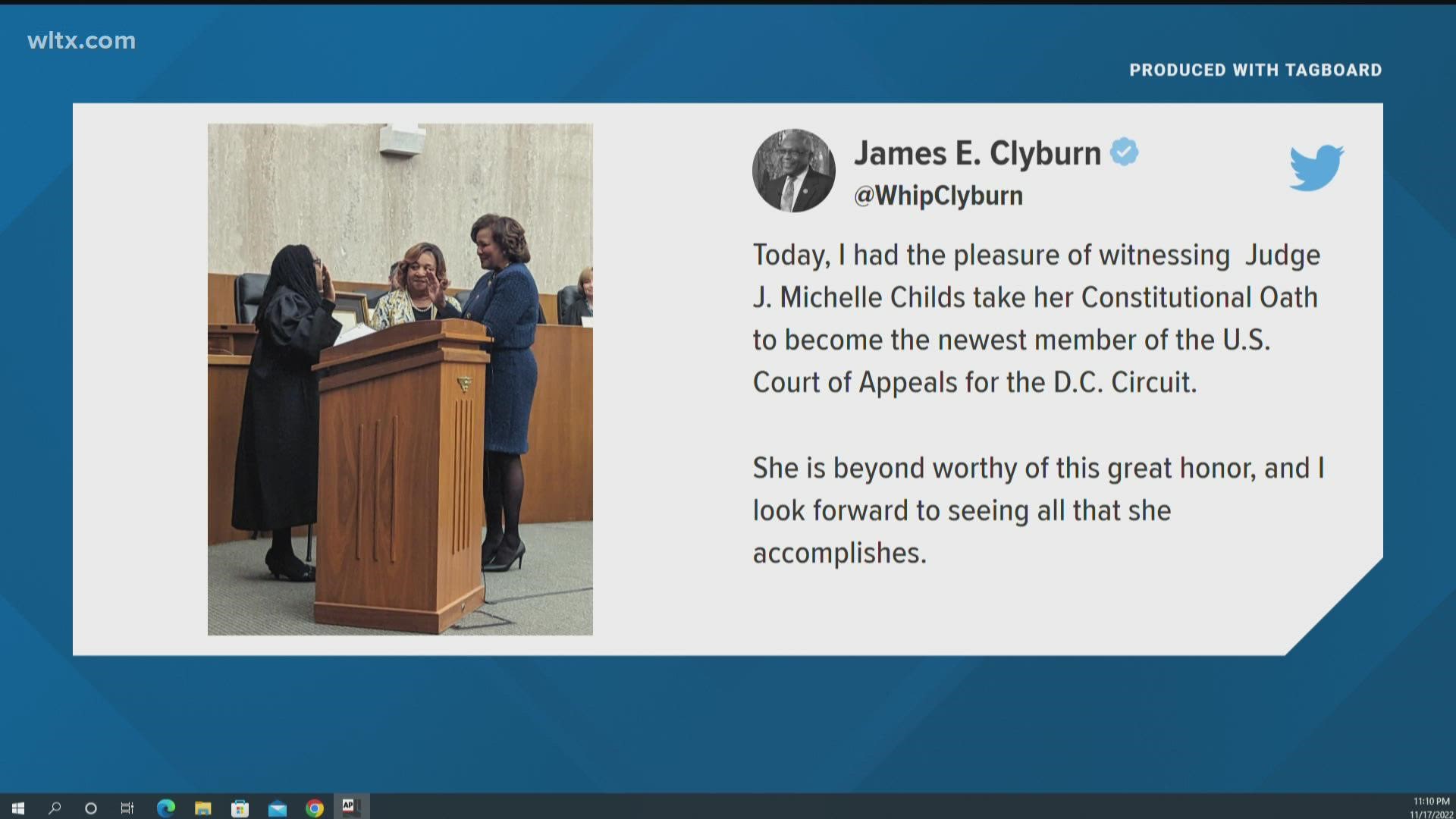Click the blue verified badge next to Clyburn

point(1124,152)
